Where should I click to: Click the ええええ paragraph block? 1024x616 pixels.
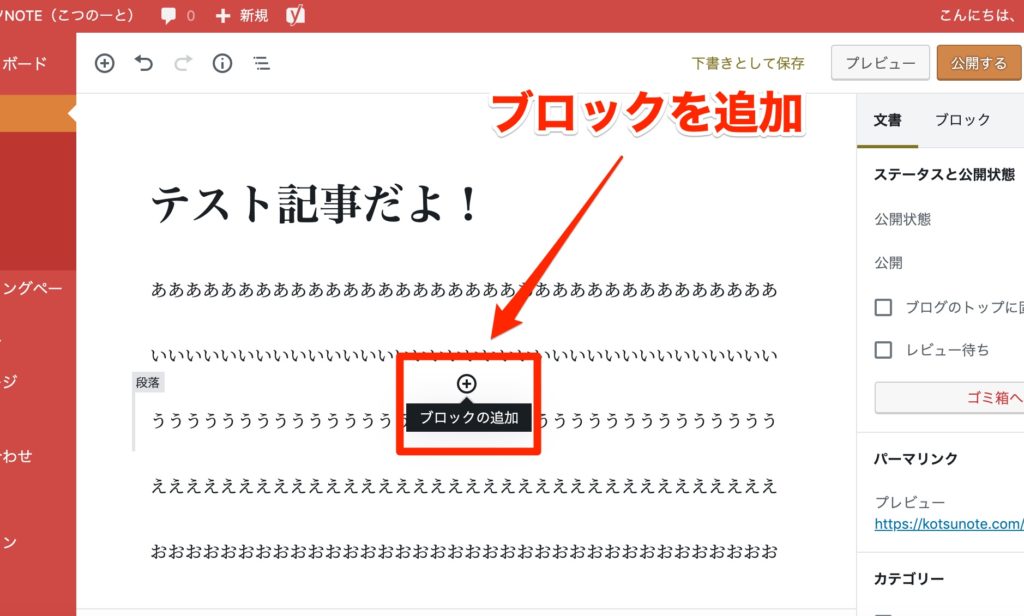coord(464,486)
